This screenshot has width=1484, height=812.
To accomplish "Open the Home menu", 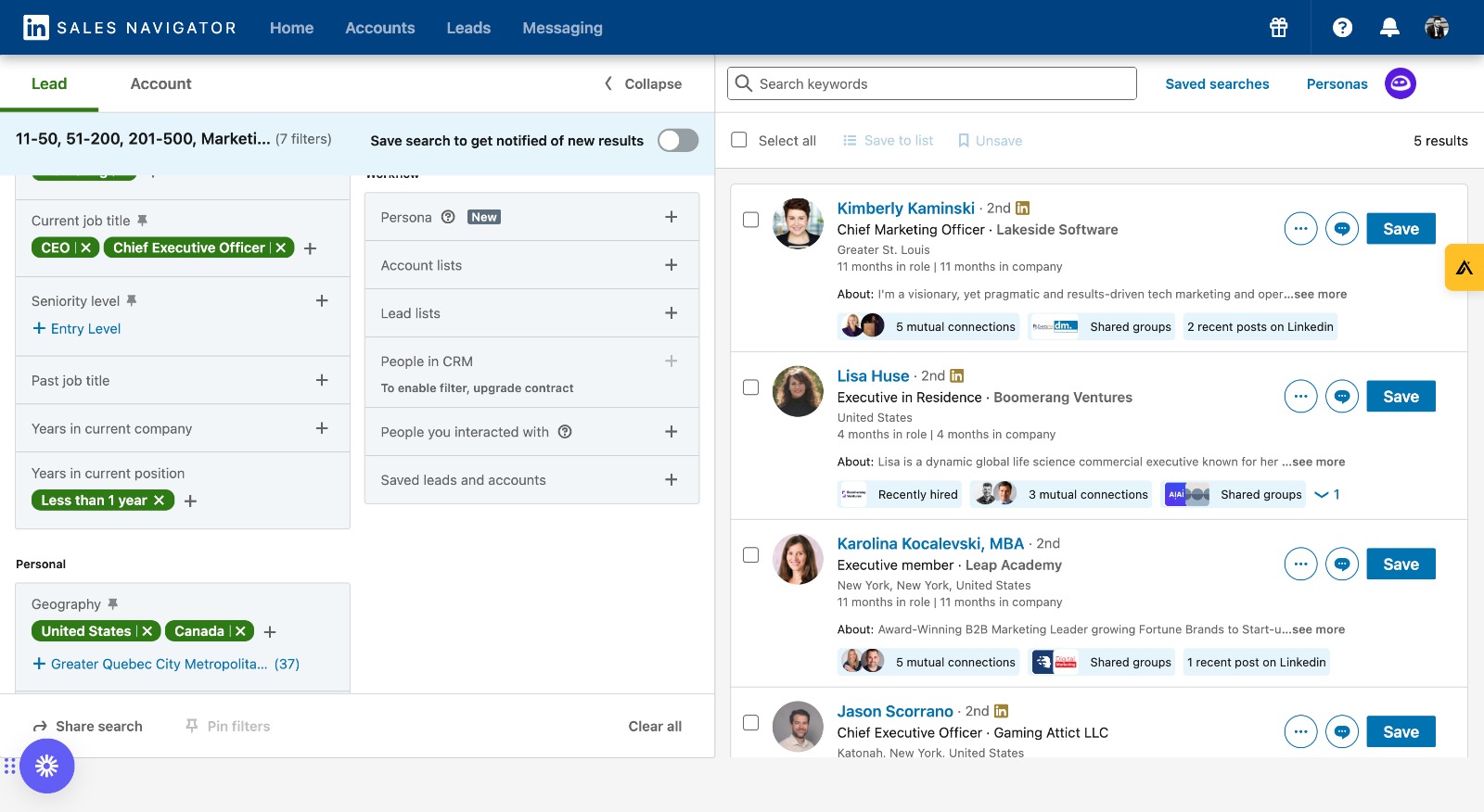I will point(291,28).
